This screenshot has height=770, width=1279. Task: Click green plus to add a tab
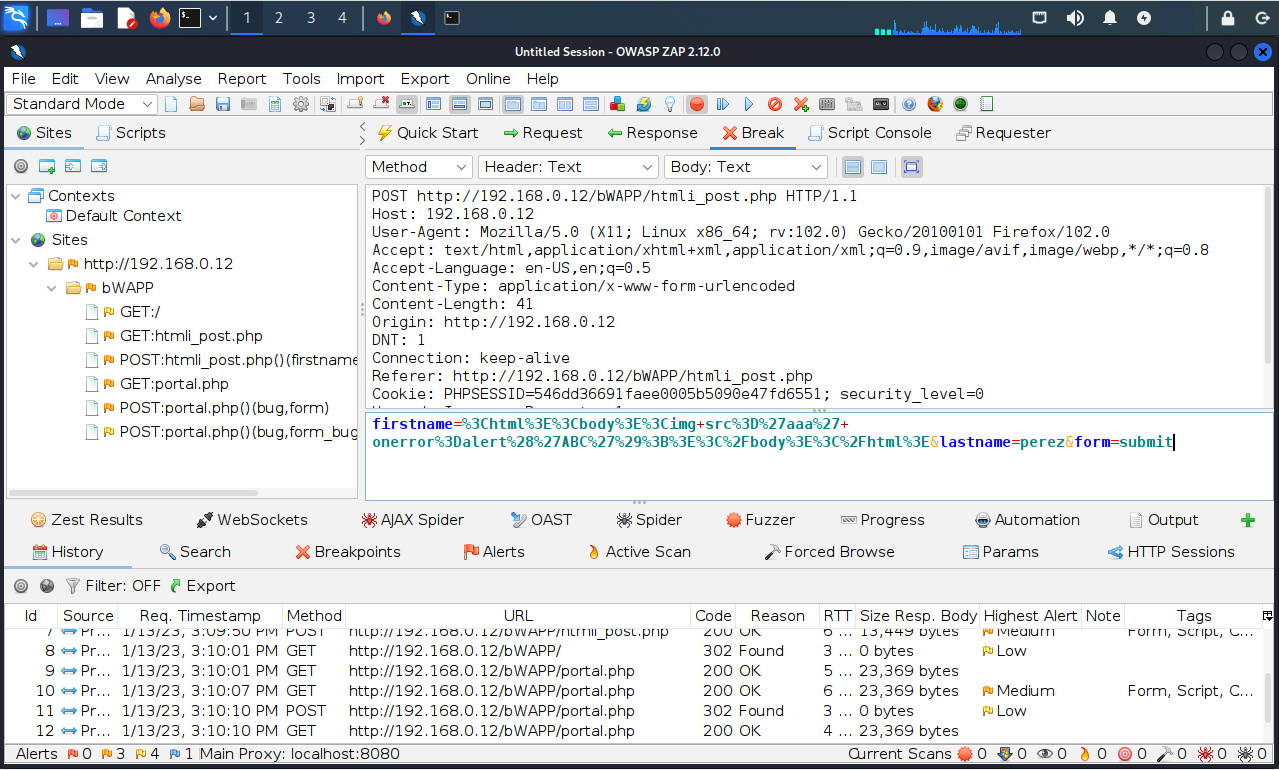click(1247, 520)
